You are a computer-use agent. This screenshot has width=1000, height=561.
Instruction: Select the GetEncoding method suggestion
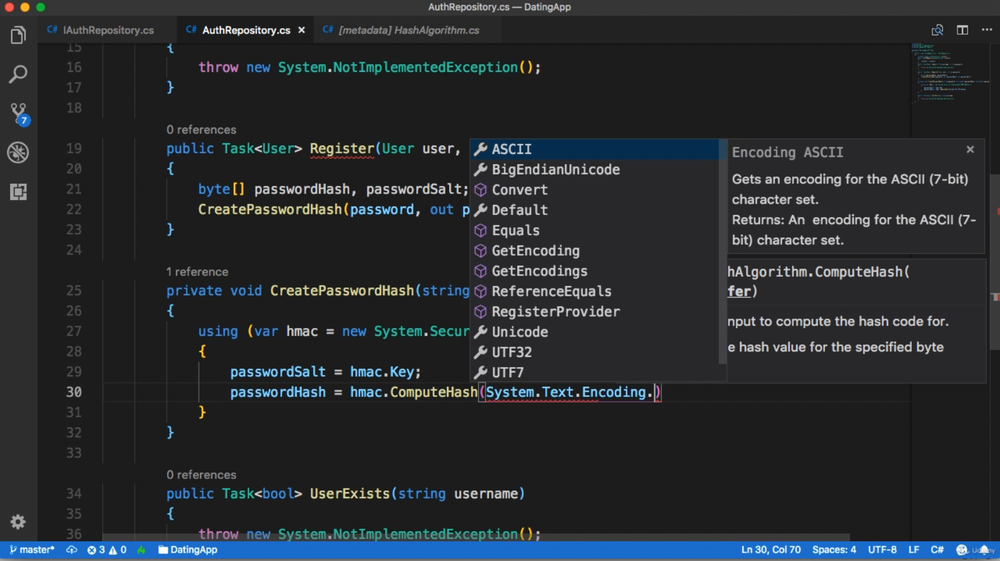click(594, 251)
